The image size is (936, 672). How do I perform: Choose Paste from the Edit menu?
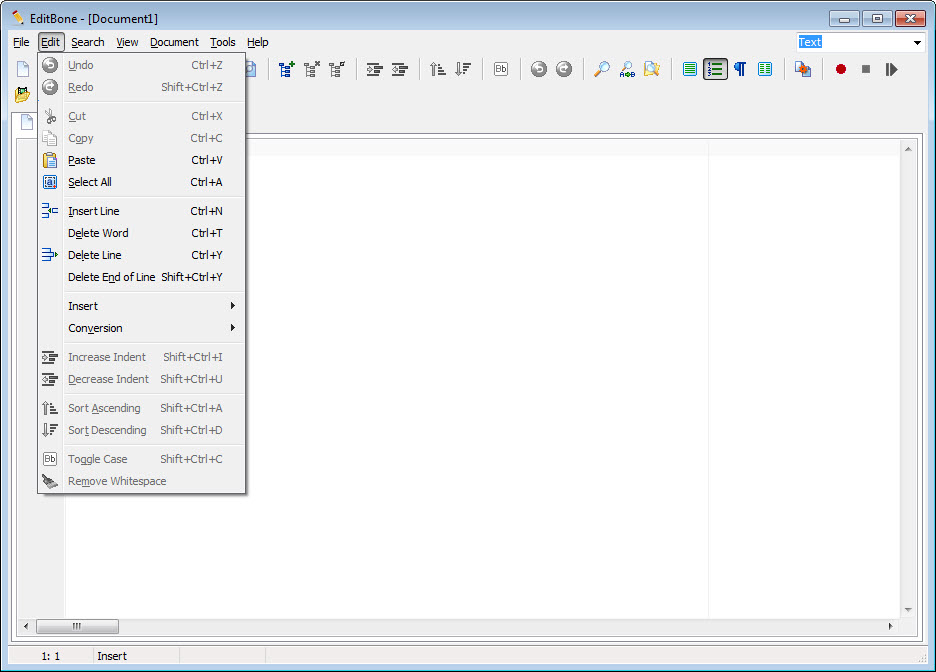tap(141, 161)
